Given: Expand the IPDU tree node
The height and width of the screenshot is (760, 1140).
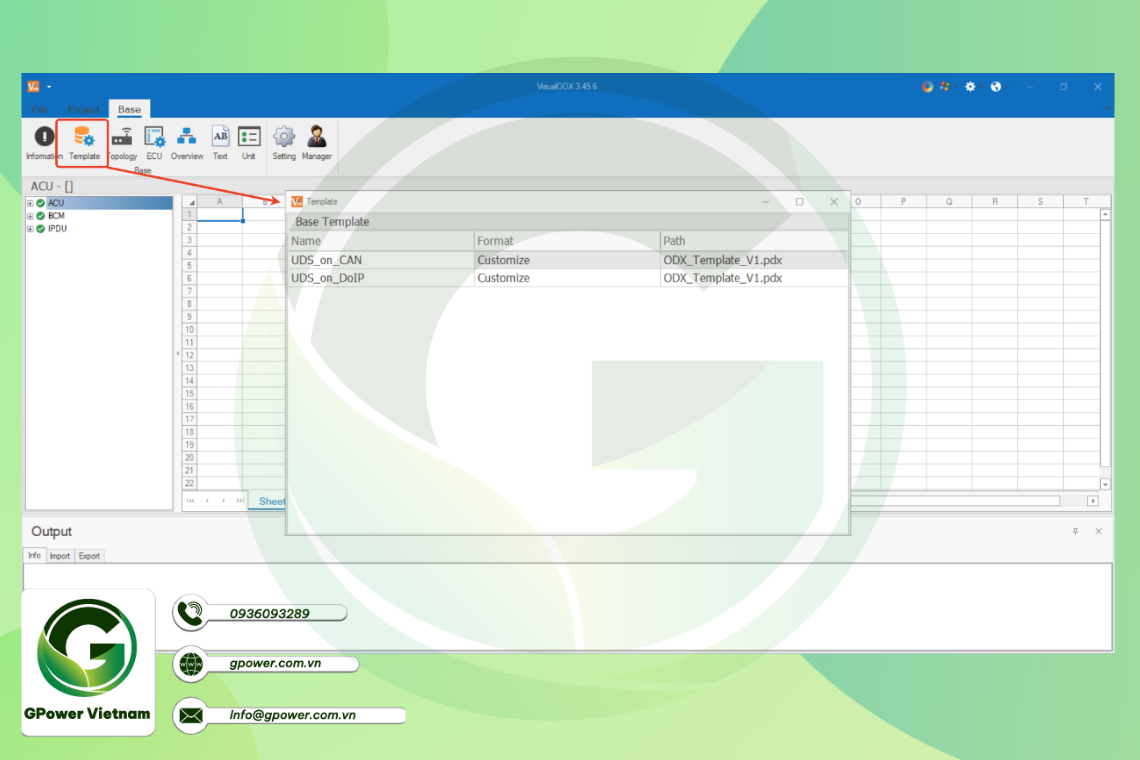Looking at the screenshot, I should coord(30,229).
